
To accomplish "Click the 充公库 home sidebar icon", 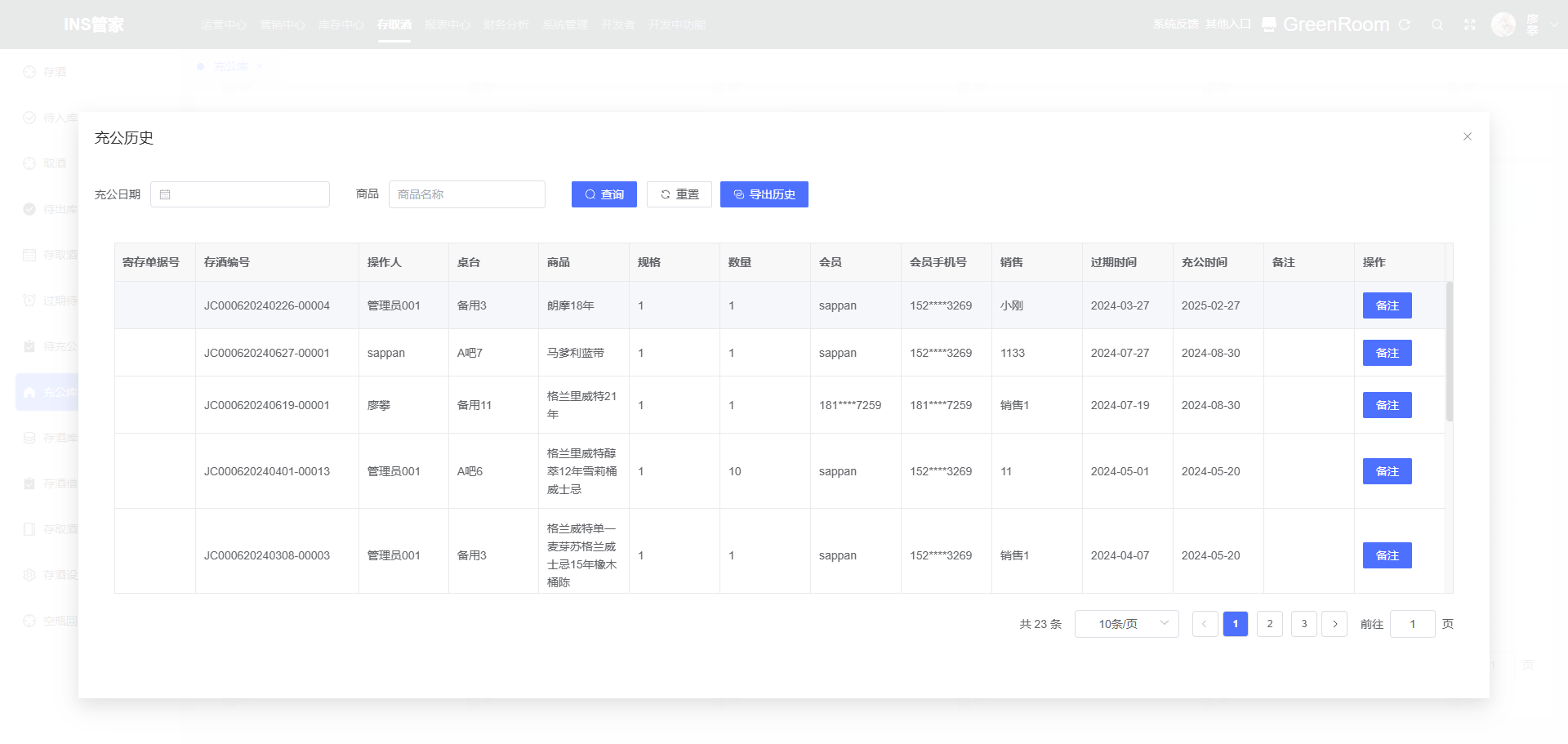I will click(29, 392).
